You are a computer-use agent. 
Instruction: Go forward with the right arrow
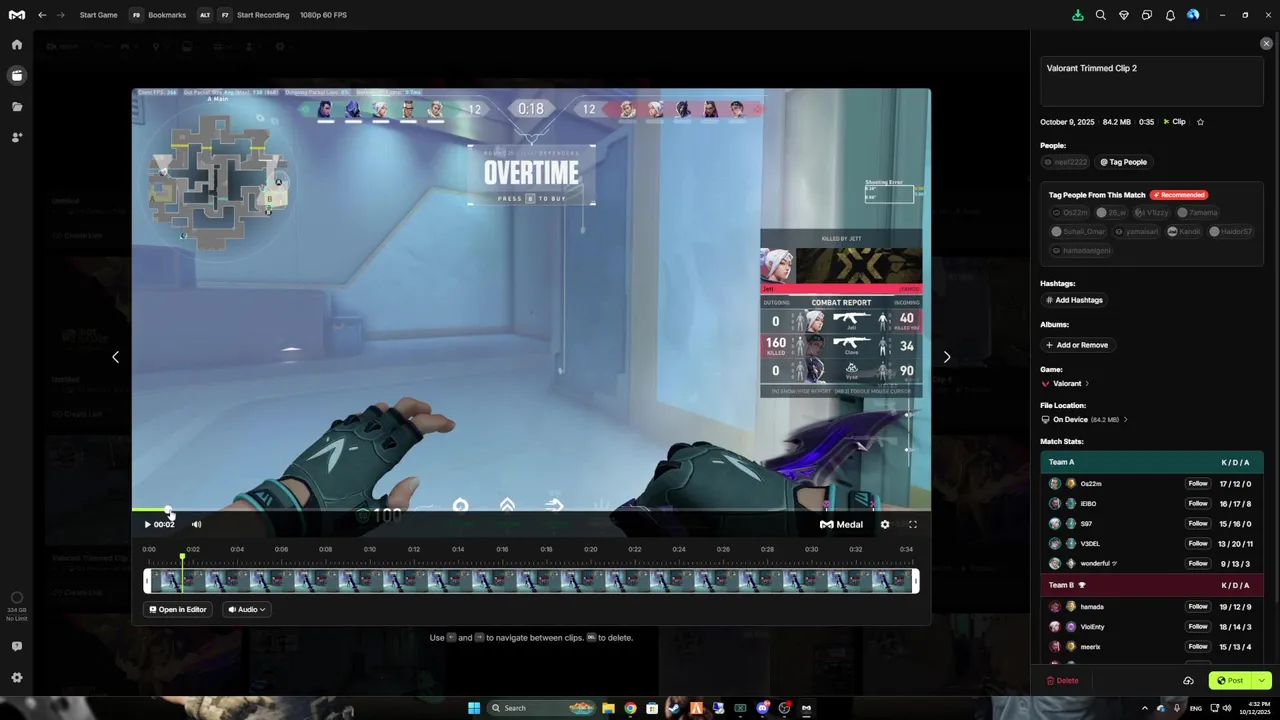tap(61, 15)
